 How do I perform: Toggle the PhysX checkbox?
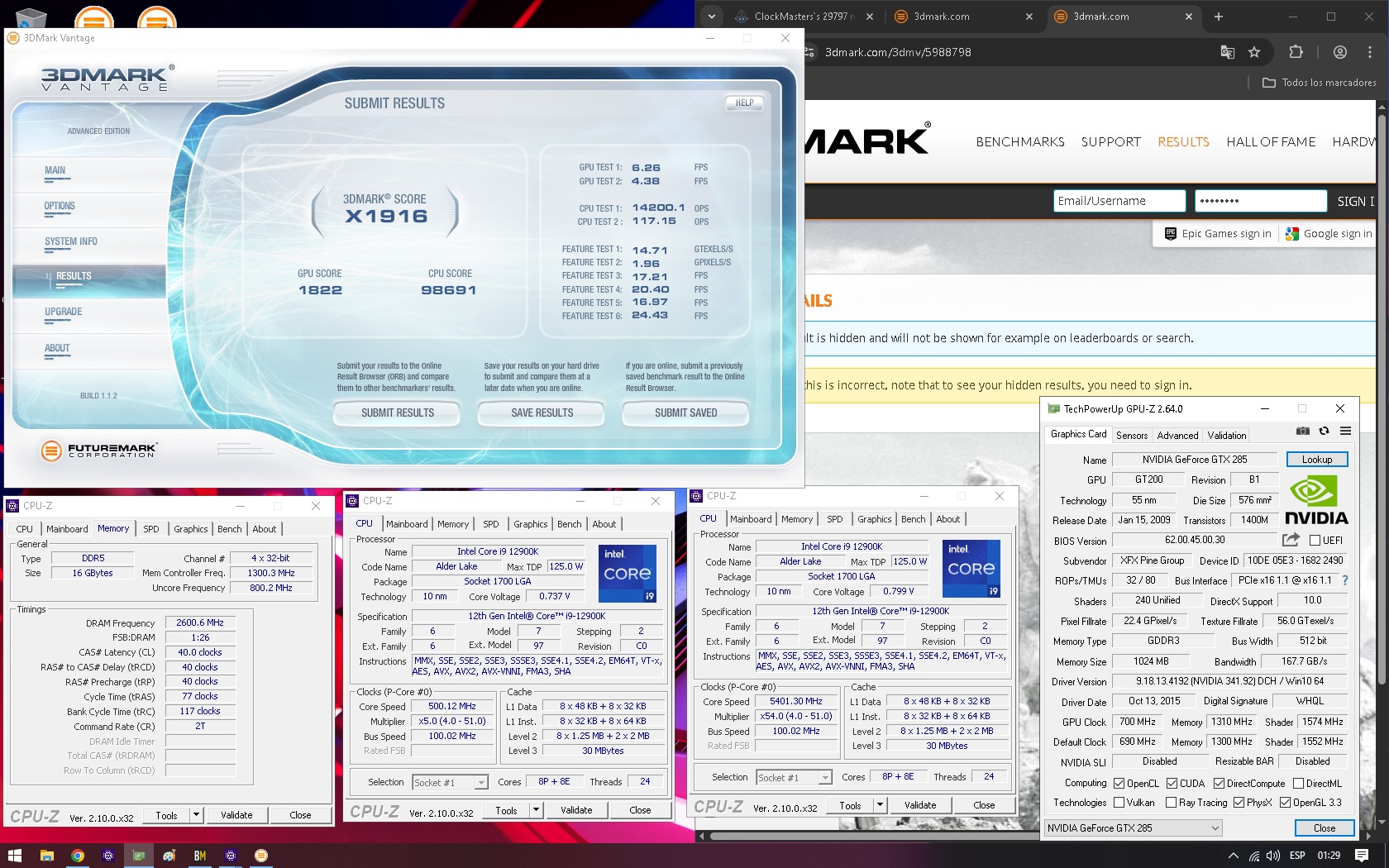click(x=1239, y=803)
